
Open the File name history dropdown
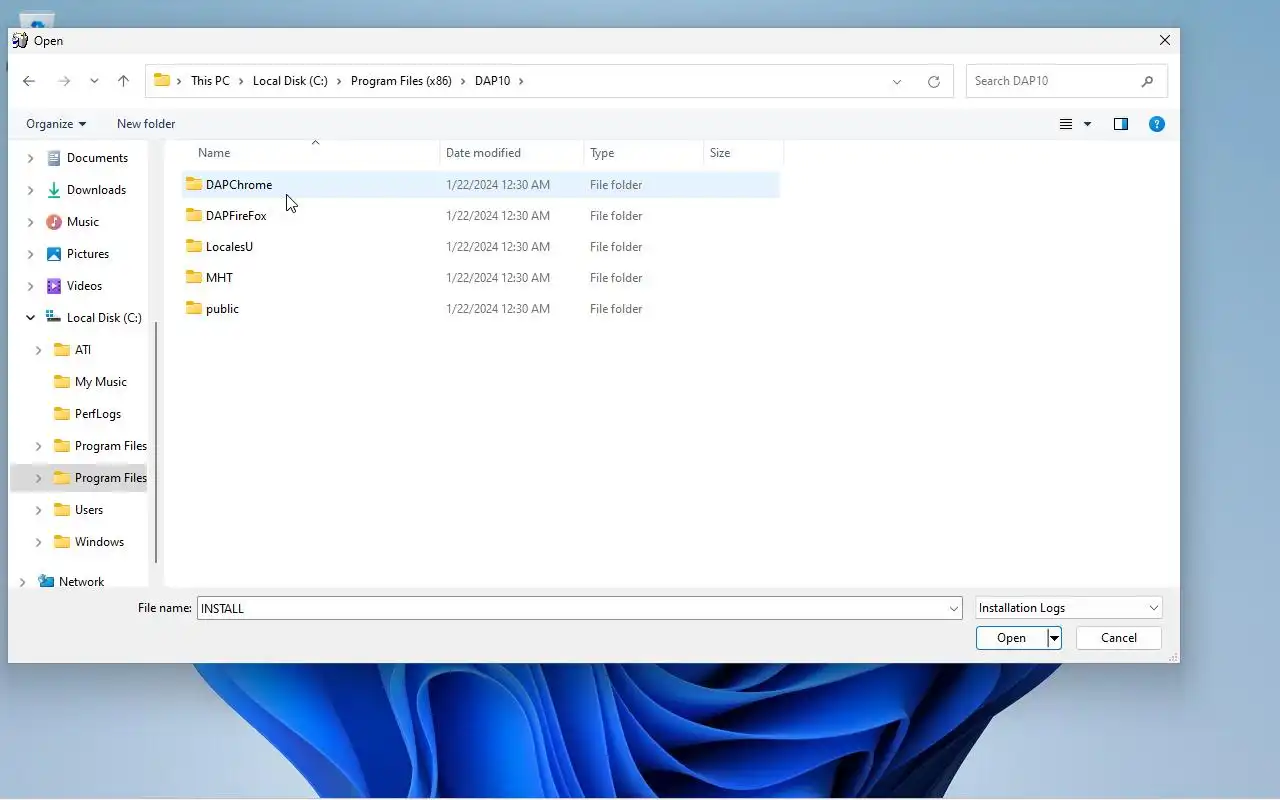(x=954, y=608)
